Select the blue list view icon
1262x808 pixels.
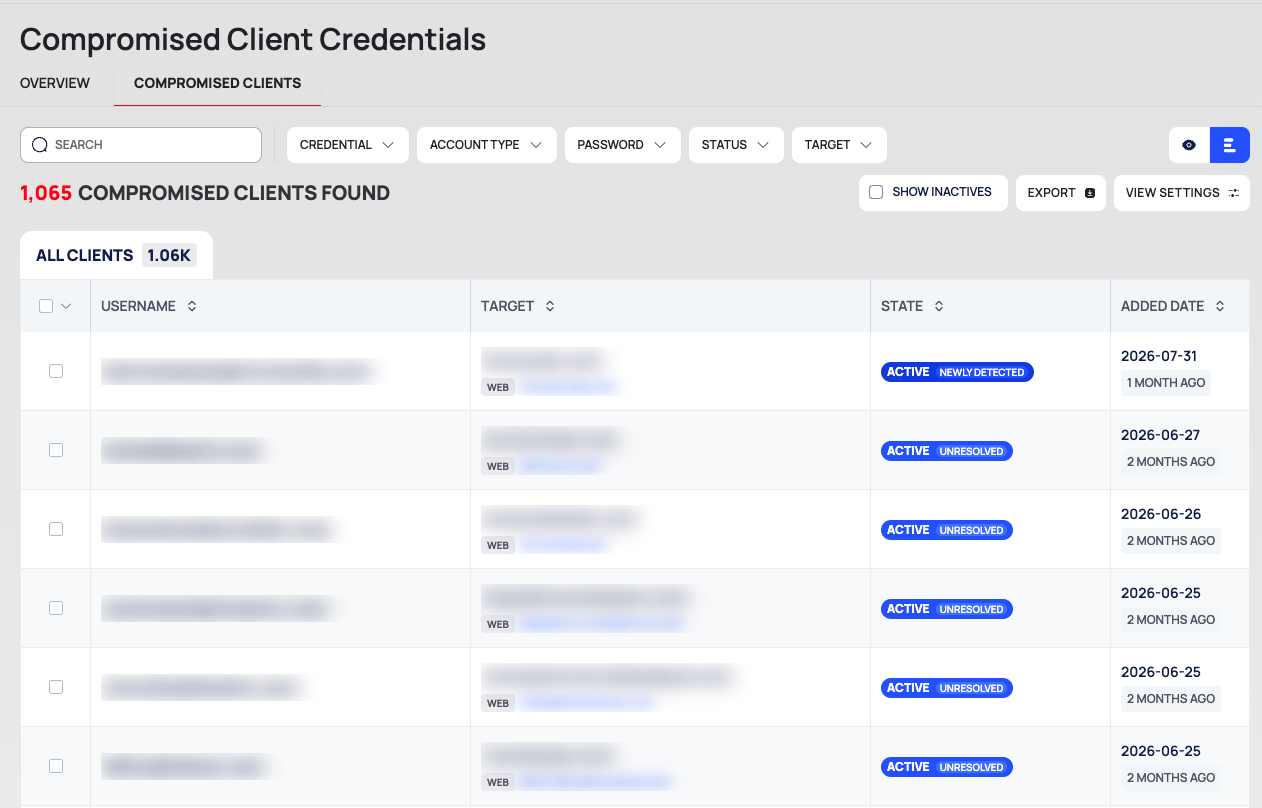coord(1230,145)
